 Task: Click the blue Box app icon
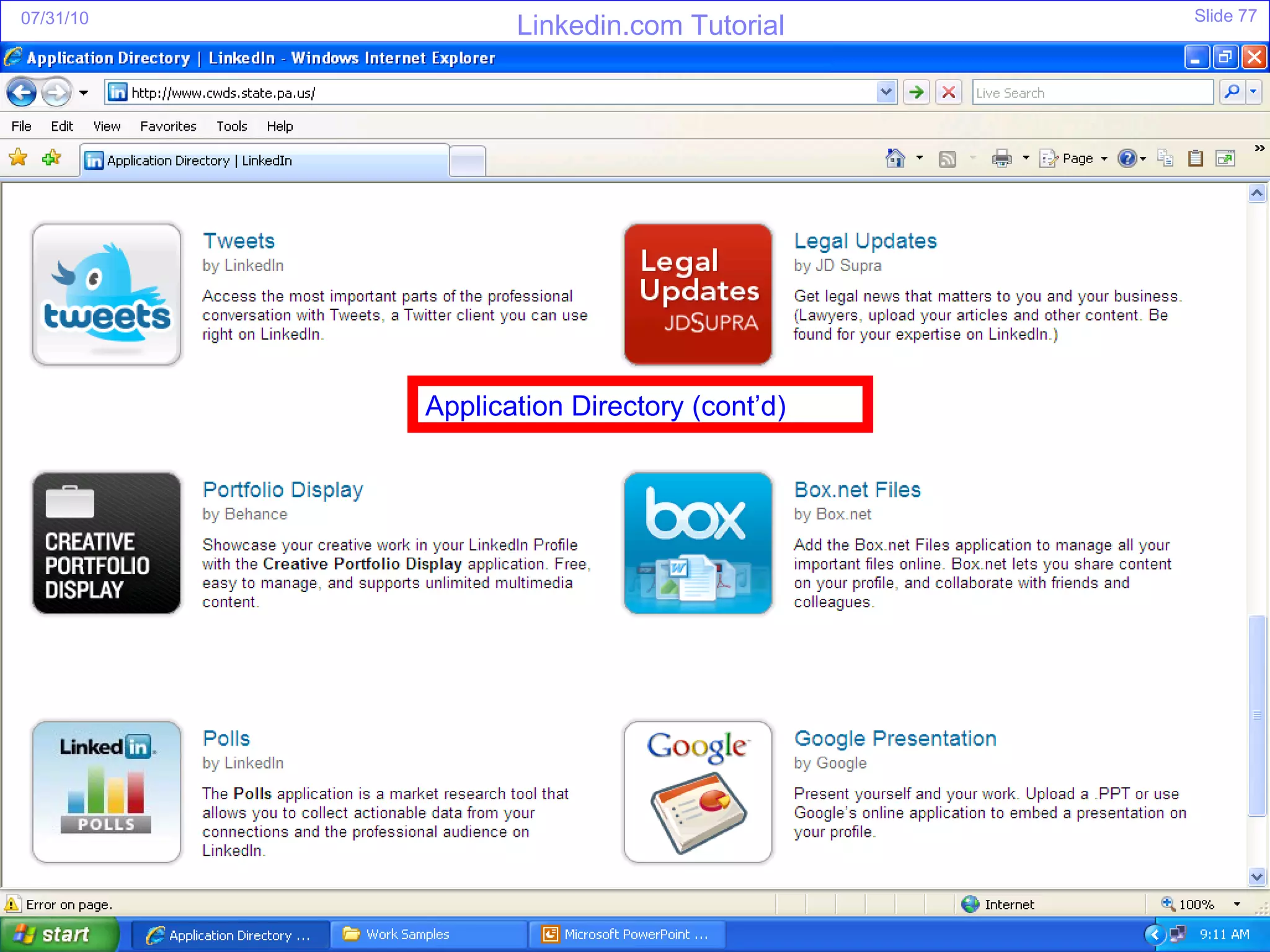(698, 544)
